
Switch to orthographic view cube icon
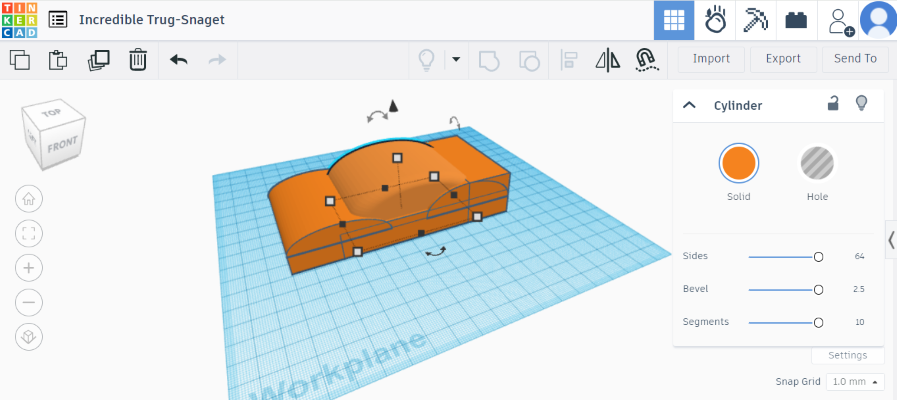click(x=29, y=337)
